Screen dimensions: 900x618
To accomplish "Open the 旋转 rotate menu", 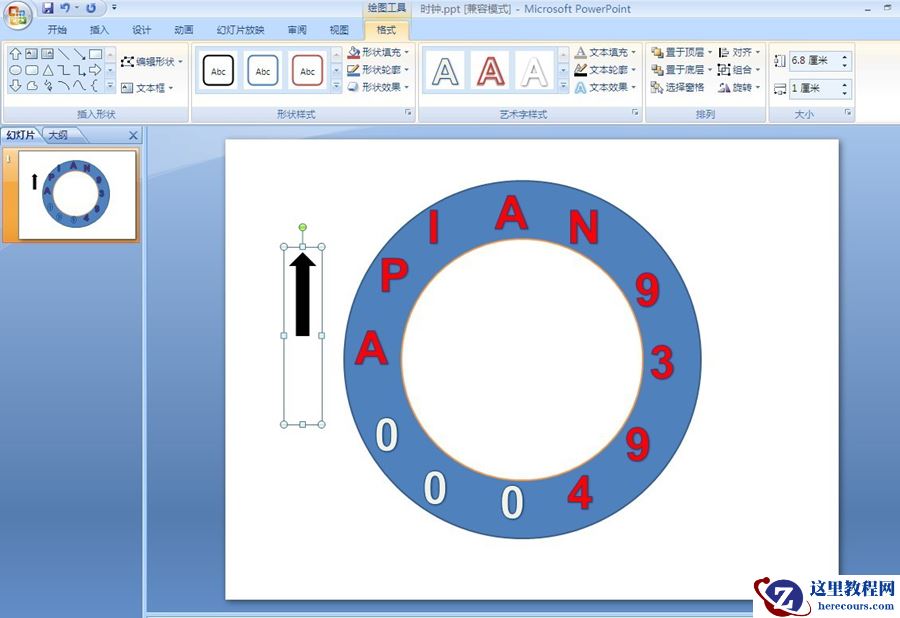I will [x=739, y=87].
